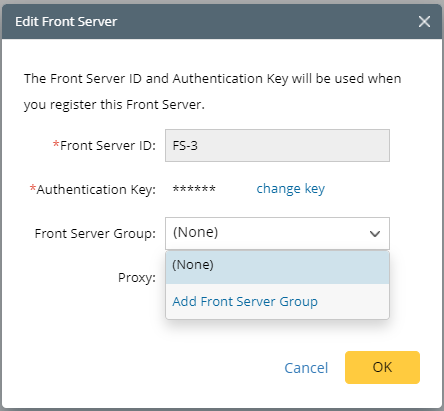This screenshot has height=411, width=444.
Task: Click the Proxy label
Action: point(137,277)
